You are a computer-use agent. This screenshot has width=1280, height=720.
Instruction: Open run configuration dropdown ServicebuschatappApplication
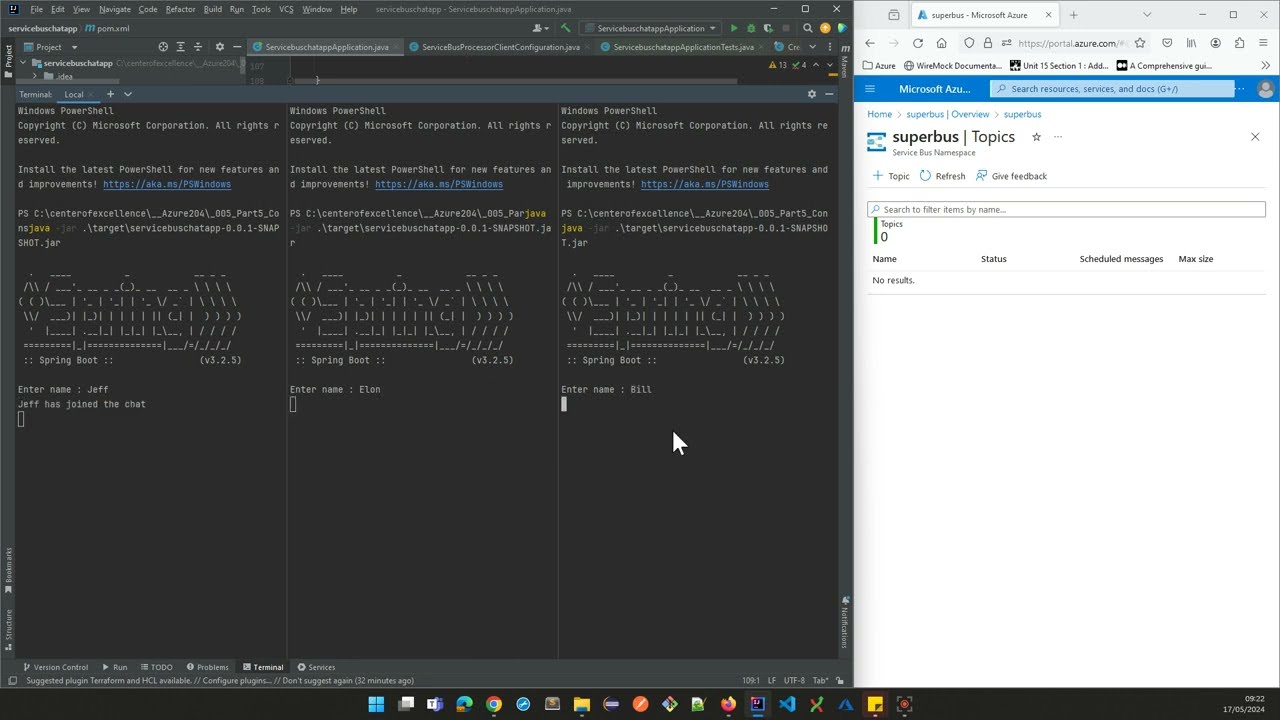(x=649, y=28)
